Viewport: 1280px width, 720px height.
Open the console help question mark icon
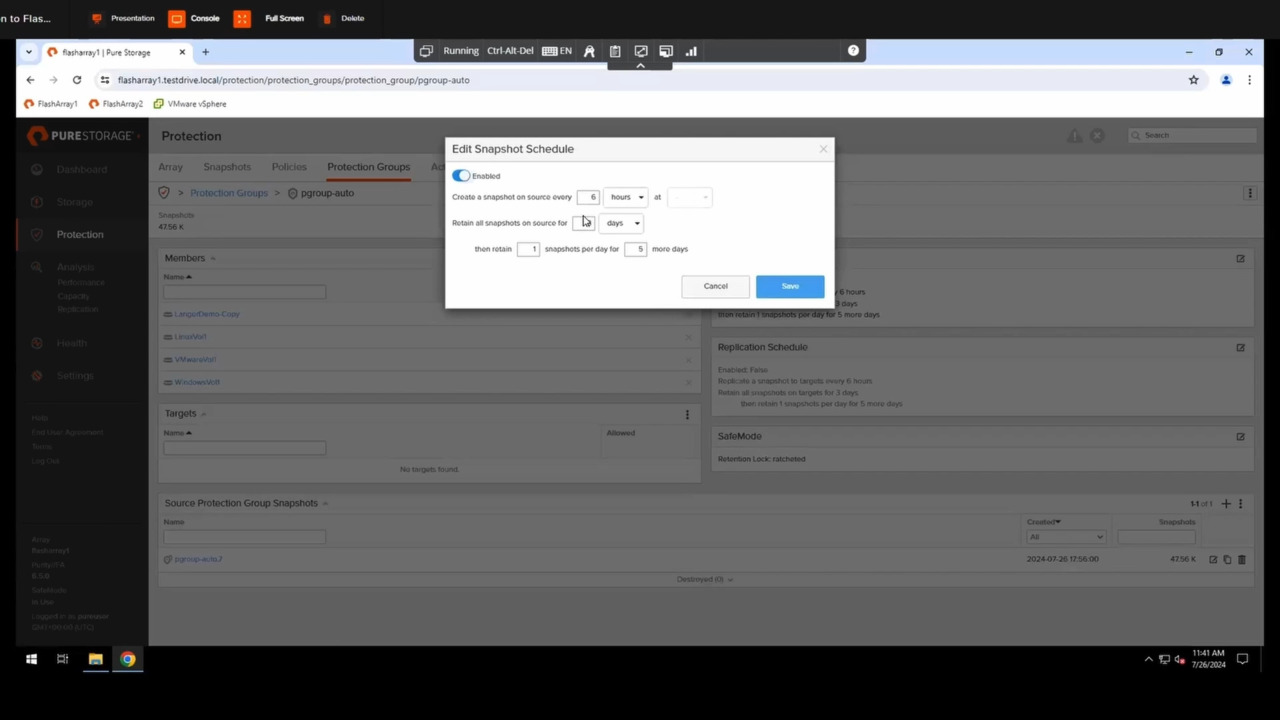click(x=853, y=51)
